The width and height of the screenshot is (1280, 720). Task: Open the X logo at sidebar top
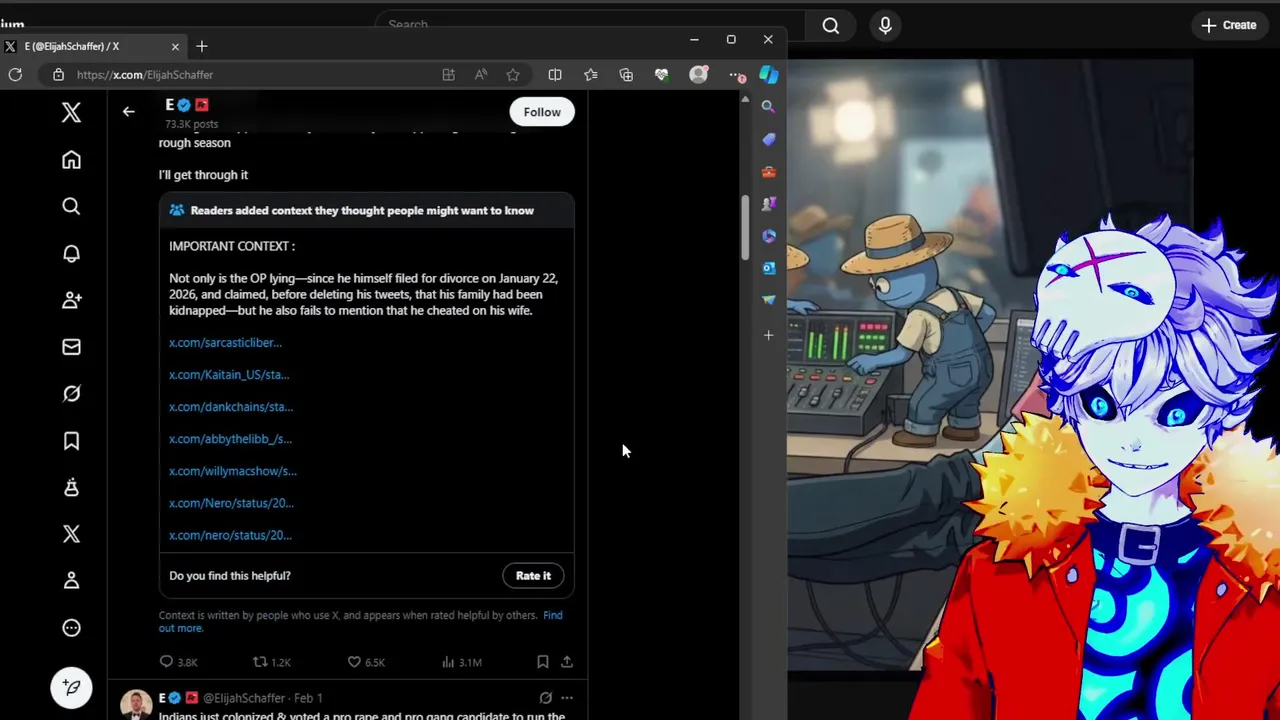click(71, 112)
